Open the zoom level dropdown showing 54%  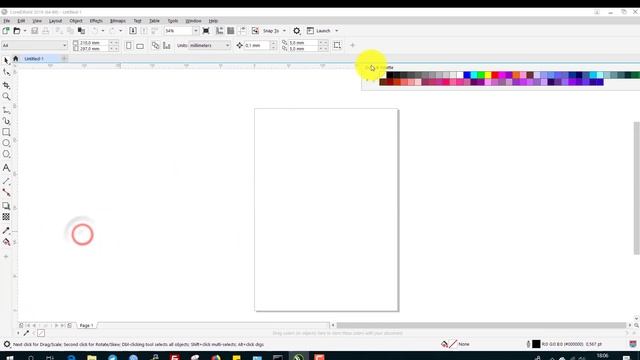(x=196, y=31)
